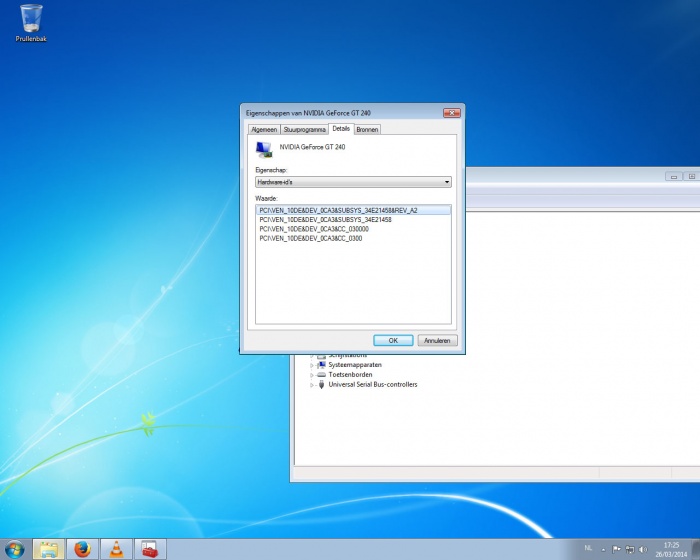Click the Windows Start orb
This screenshot has width=700, height=560.
pos(15,549)
